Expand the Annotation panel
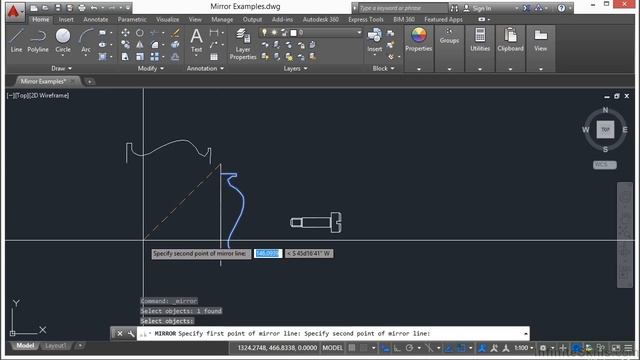 point(205,68)
